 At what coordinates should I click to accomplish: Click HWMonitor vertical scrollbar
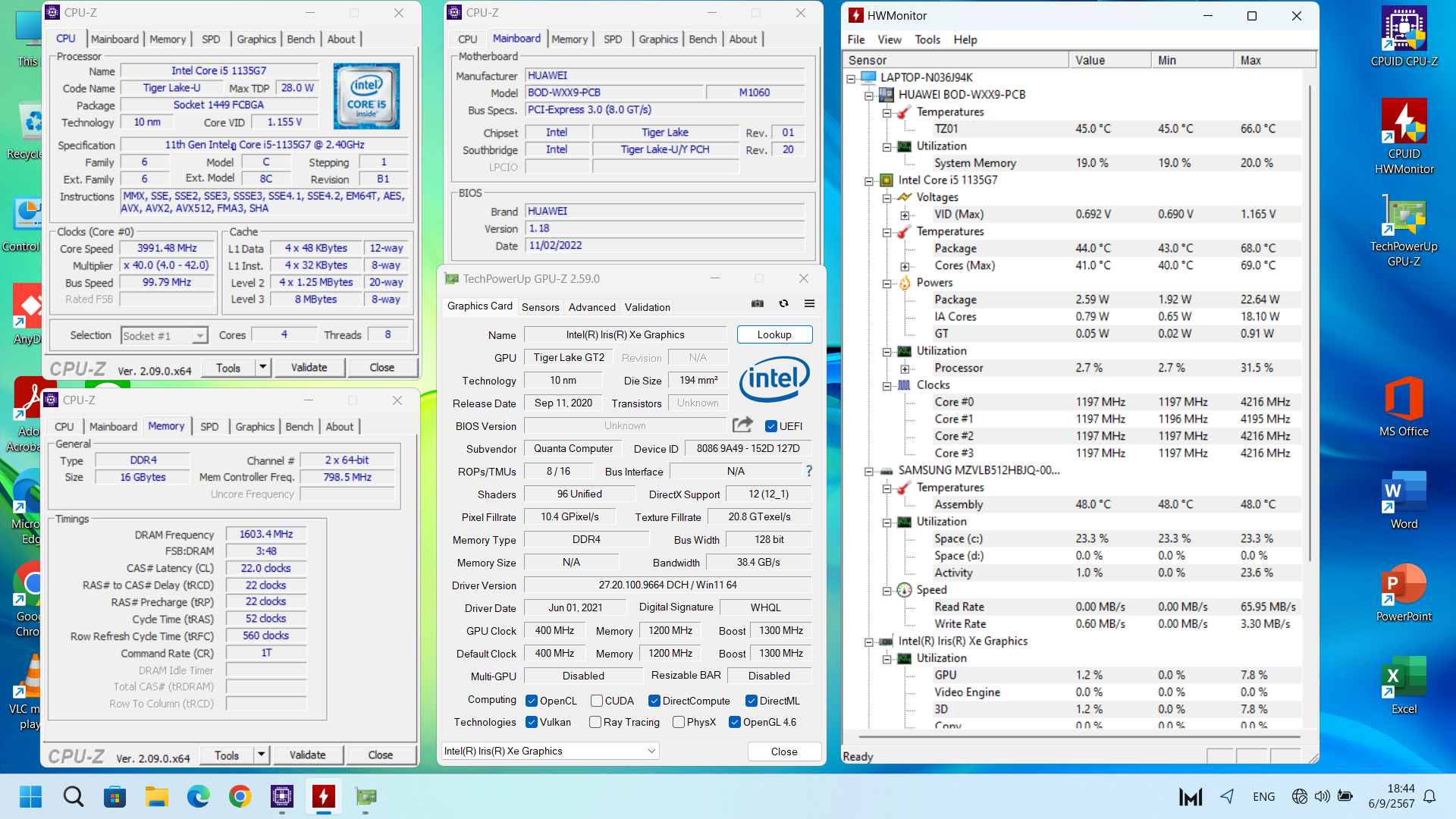point(1310,323)
